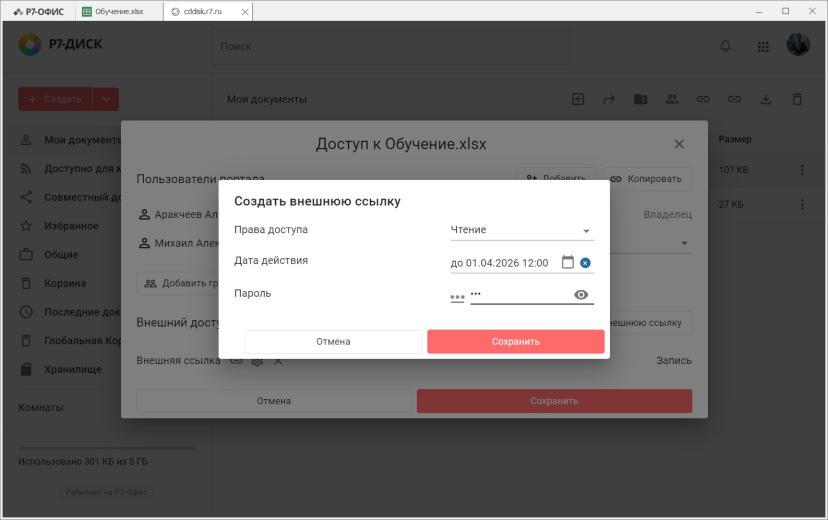This screenshot has height=520, width=828.
Task: Click into the Пароль input field
Action: 520,295
